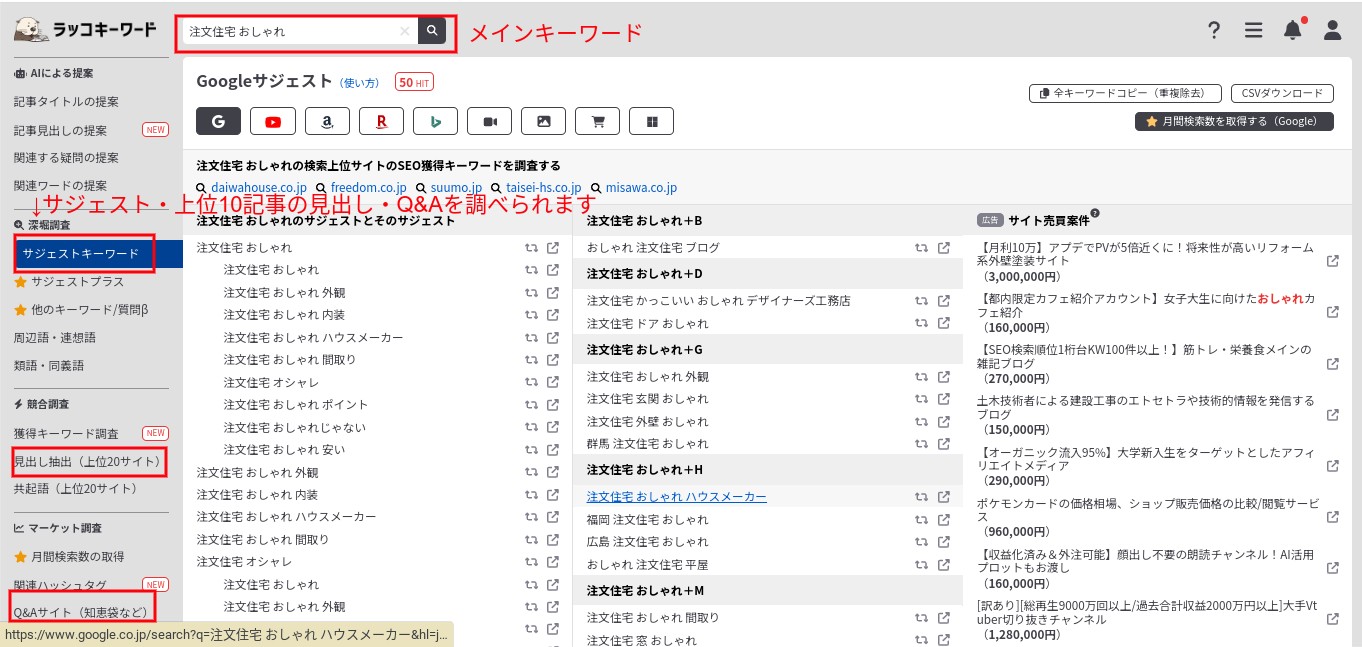This screenshot has width=1362, height=647.
Task: Switch to Bing suggest source
Action: coord(435,121)
